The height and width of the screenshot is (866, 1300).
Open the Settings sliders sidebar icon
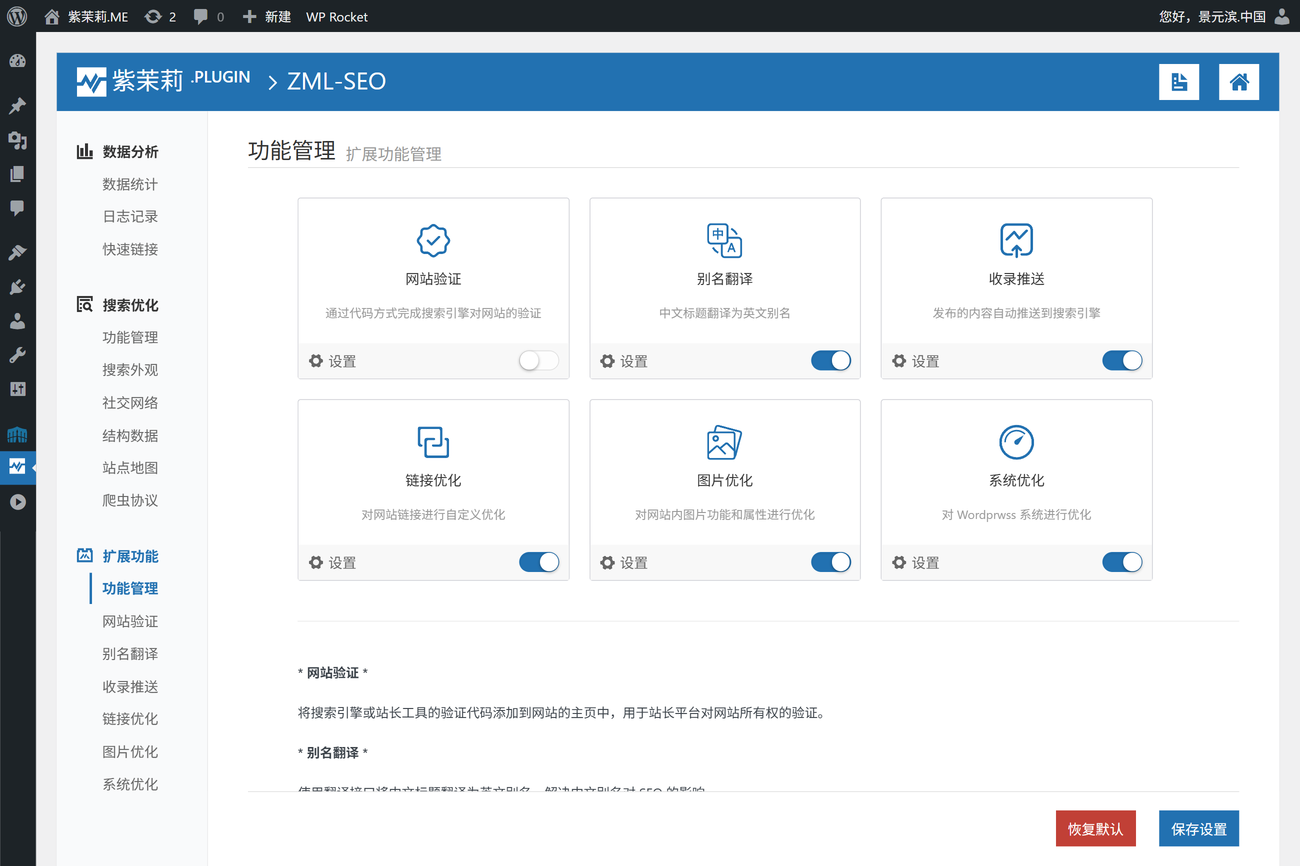17,389
